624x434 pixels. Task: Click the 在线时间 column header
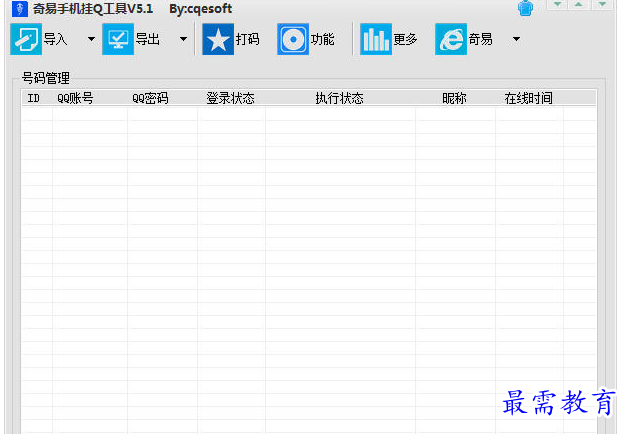pyautogui.click(x=529, y=98)
